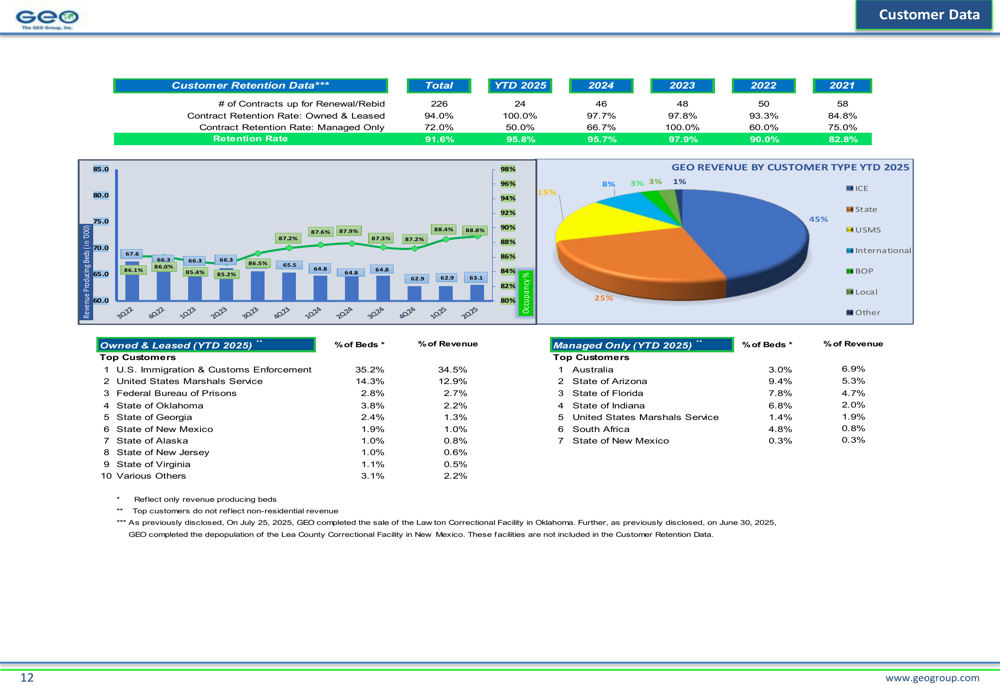1000x685 pixels.
Task: Click U.S. Immigration & Customs Enforcement row
Action: (x=285, y=369)
